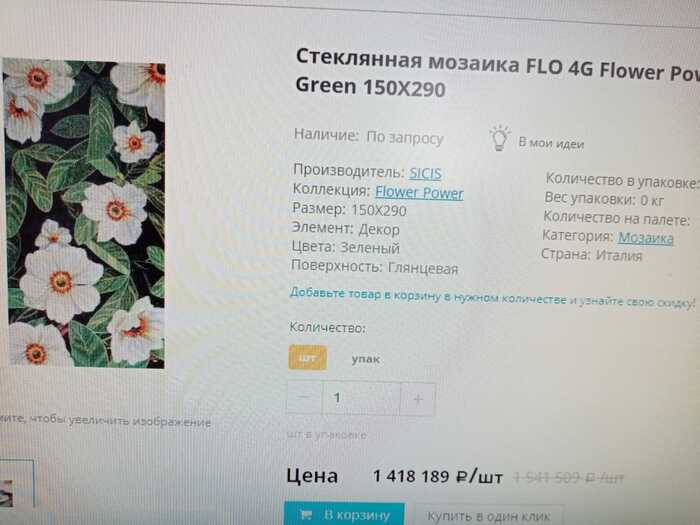Decrease quantity with the minus button
Viewport: 700px width, 525px height.
click(x=304, y=397)
